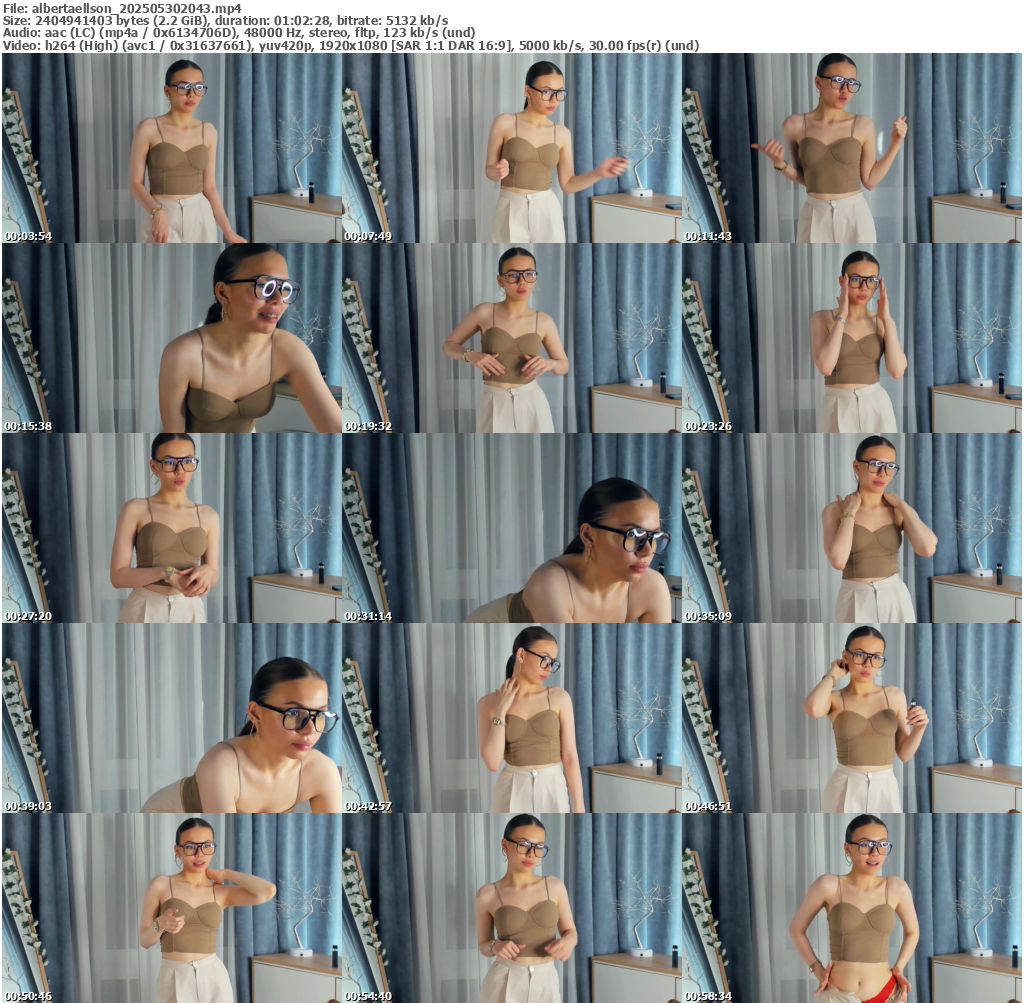
Task: Click the 00:31:14 timestamp label
Action: pos(368,616)
